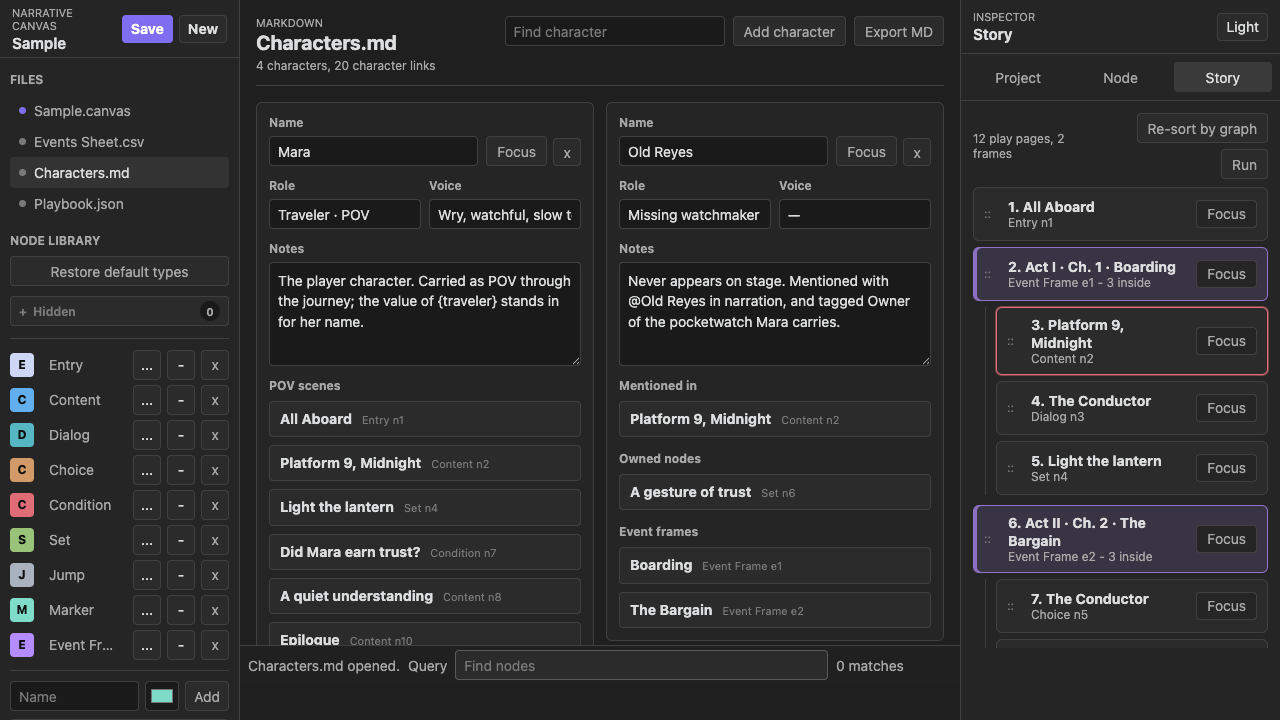The height and width of the screenshot is (720, 1280).
Task: Focus on the Old Reyes character
Action: pyautogui.click(x=866, y=152)
